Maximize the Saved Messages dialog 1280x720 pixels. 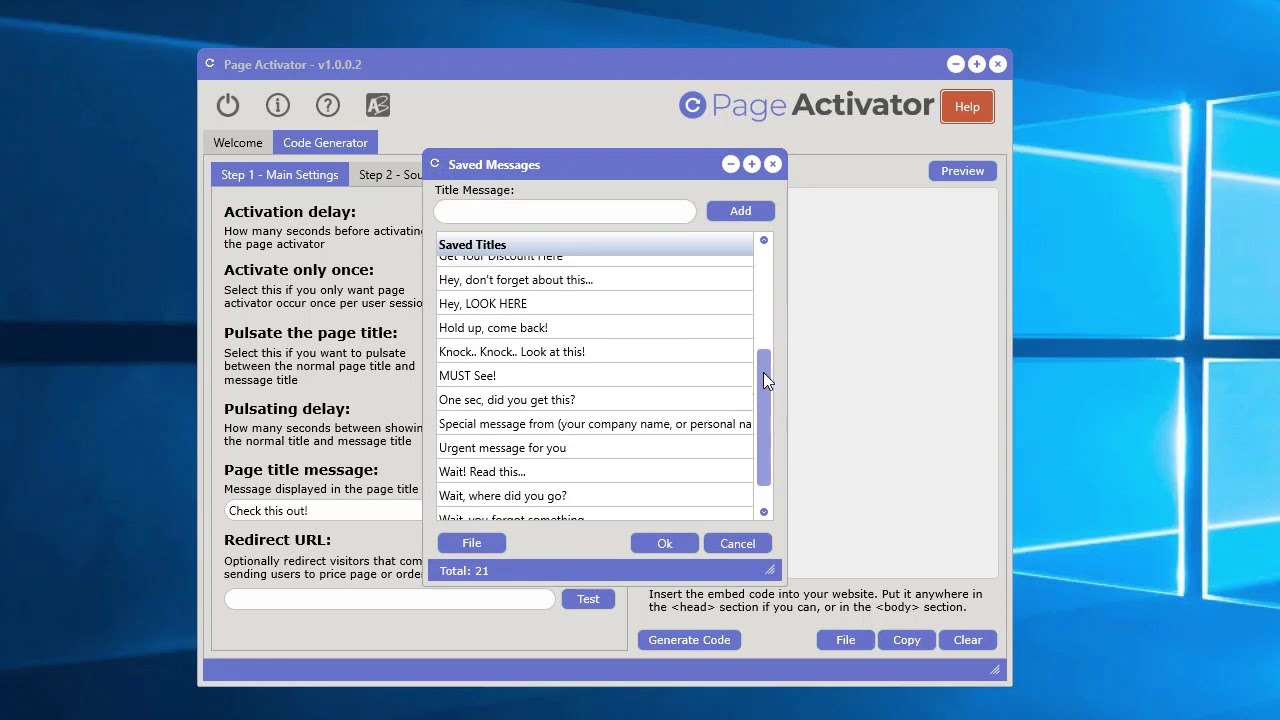coord(752,165)
